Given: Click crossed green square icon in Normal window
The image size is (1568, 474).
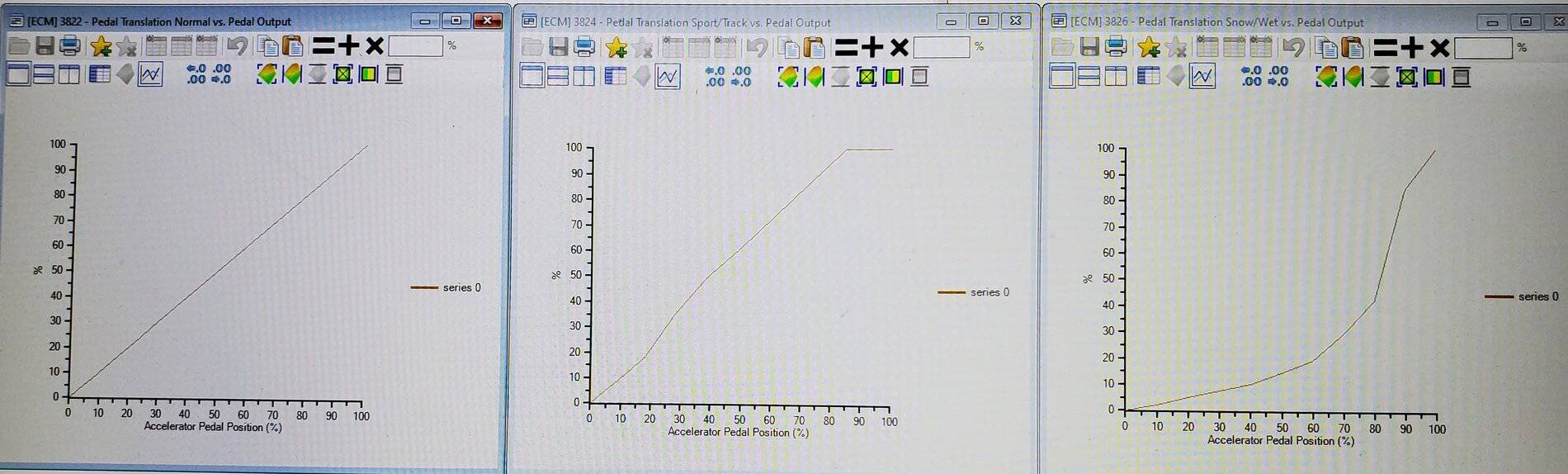Looking at the screenshot, I should click(x=343, y=75).
